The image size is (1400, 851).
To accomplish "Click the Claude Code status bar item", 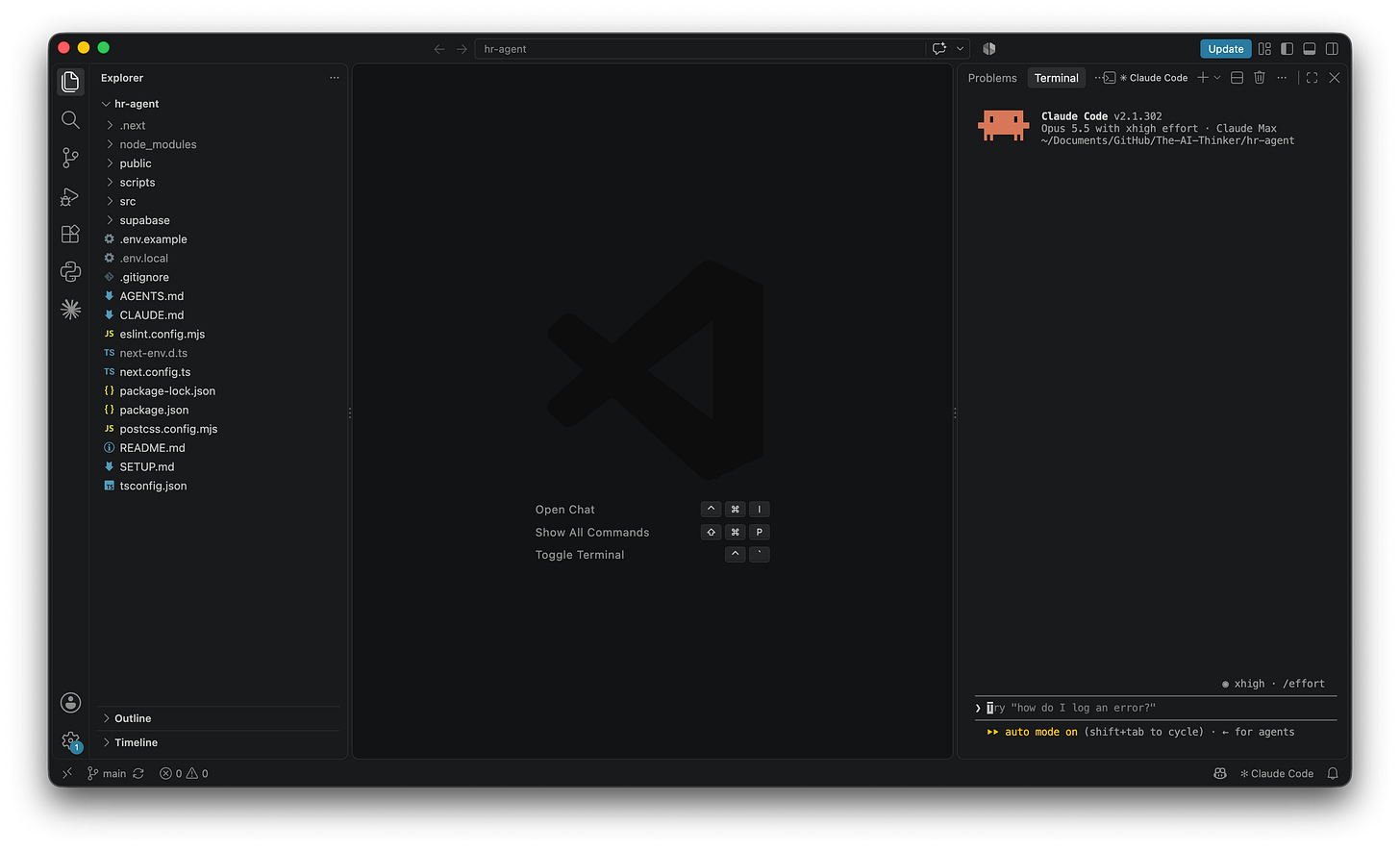I will click(x=1277, y=773).
